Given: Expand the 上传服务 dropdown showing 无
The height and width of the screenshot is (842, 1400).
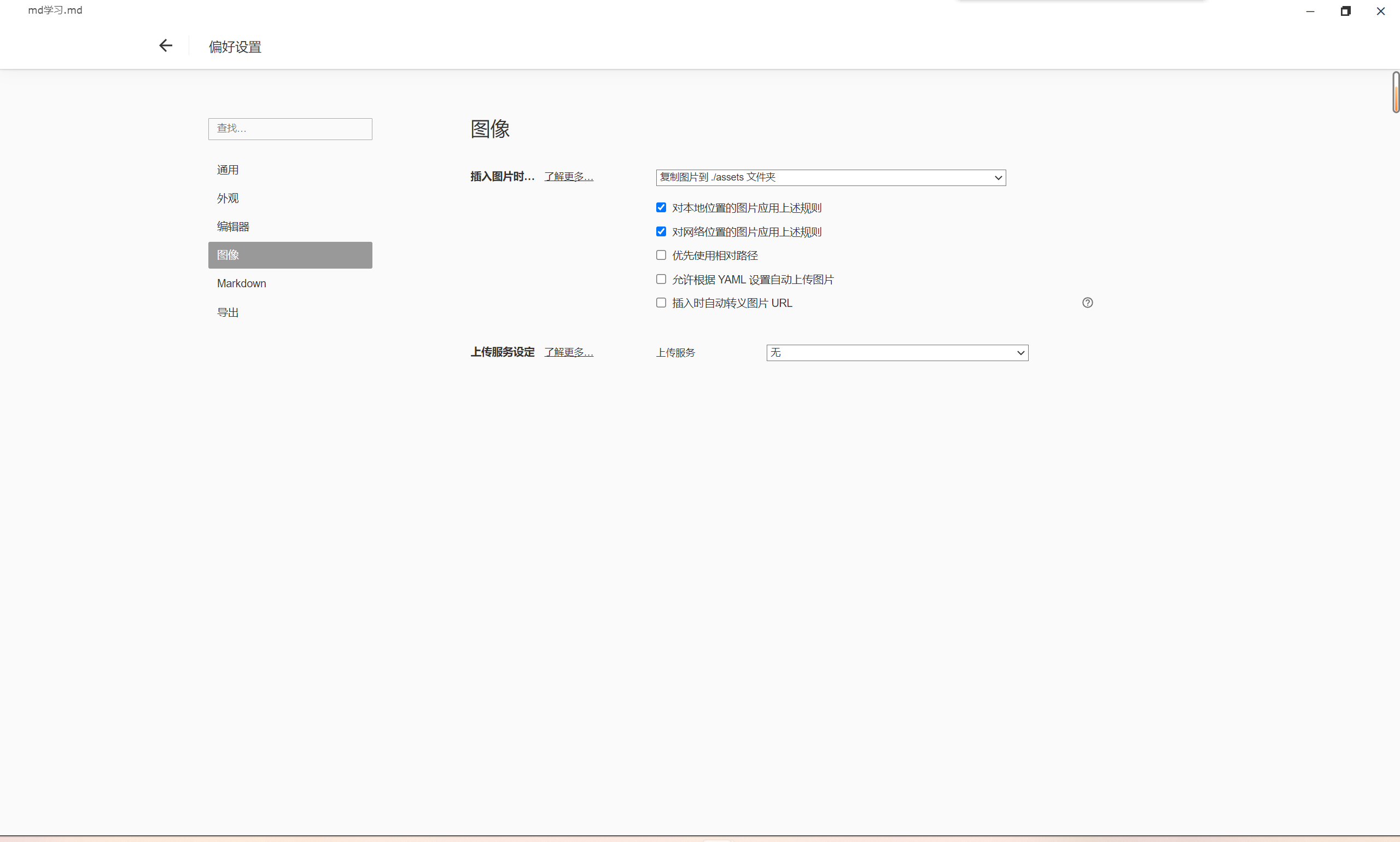Looking at the screenshot, I should [x=896, y=353].
